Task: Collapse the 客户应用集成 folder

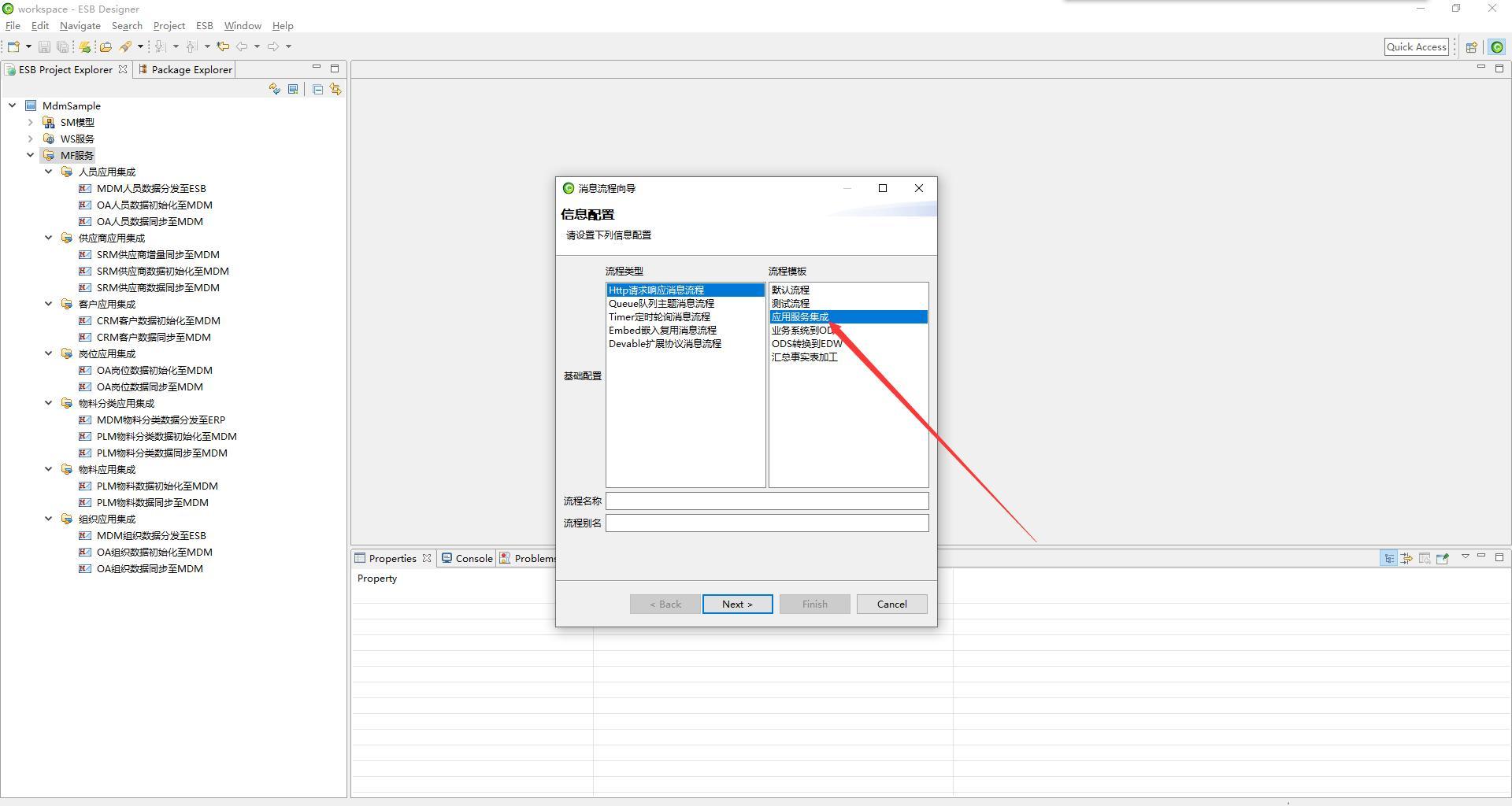Action: pyautogui.click(x=49, y=304)
